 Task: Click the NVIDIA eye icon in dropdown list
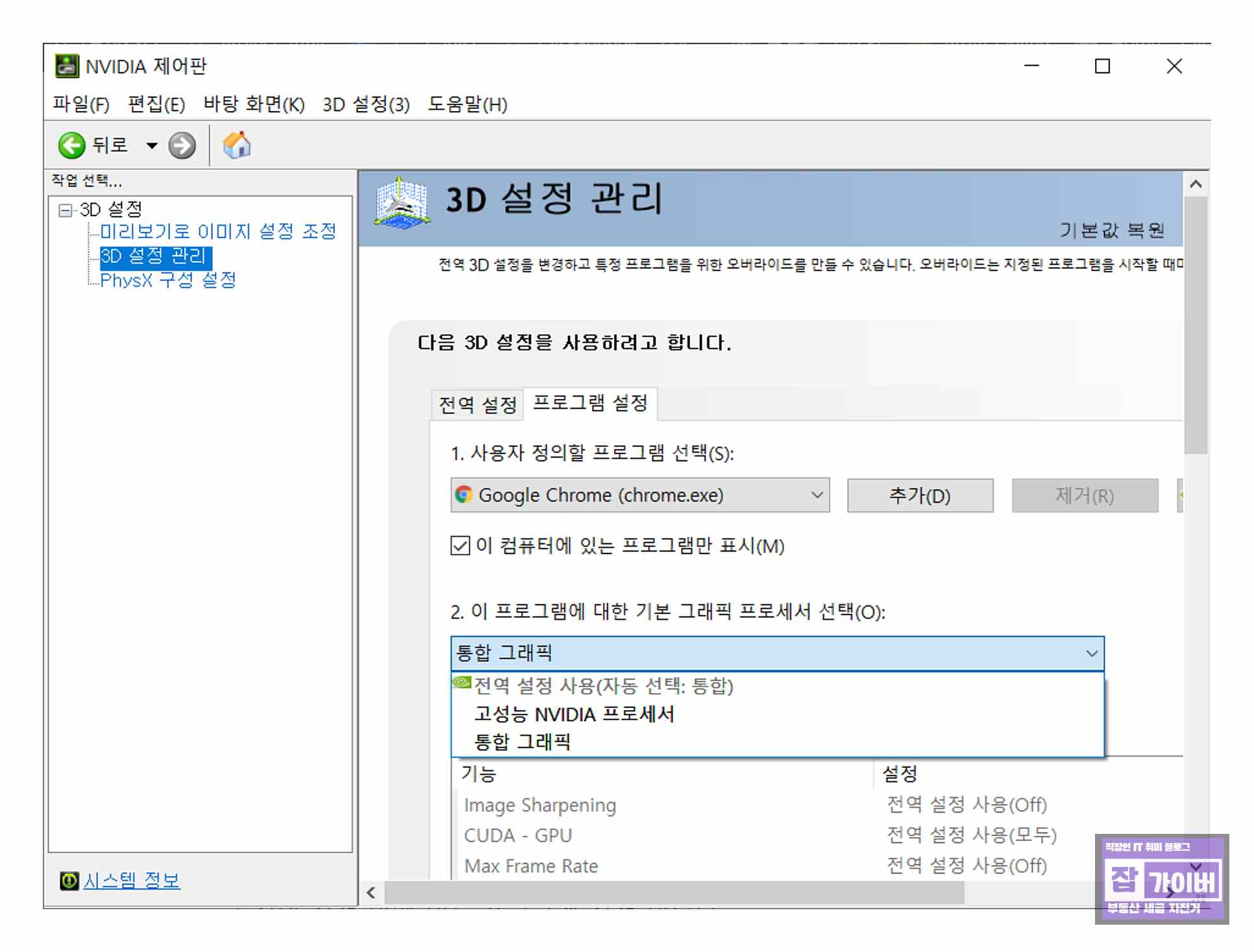(x=462, y=682)
